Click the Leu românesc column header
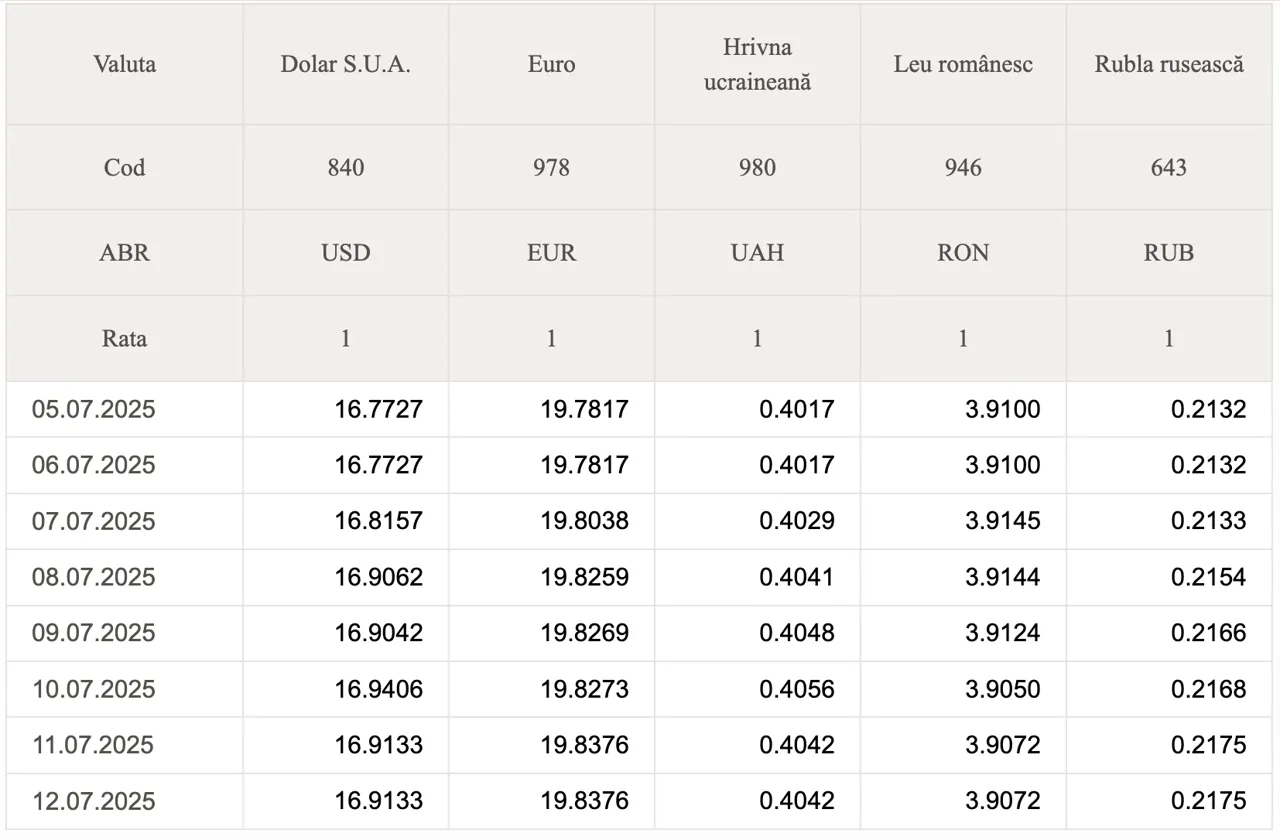 click(x=963, y=64)
